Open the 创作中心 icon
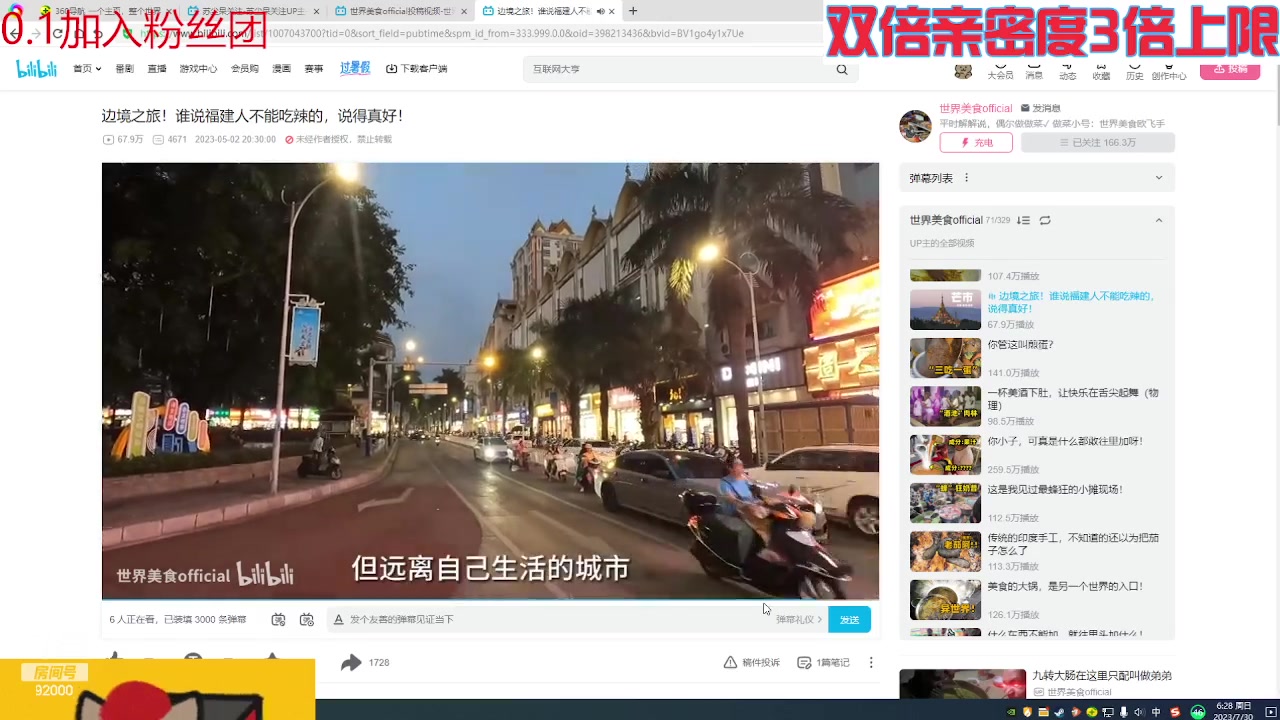The width and height of the screenshot is (1280, 720). [x=1169, y=72]
